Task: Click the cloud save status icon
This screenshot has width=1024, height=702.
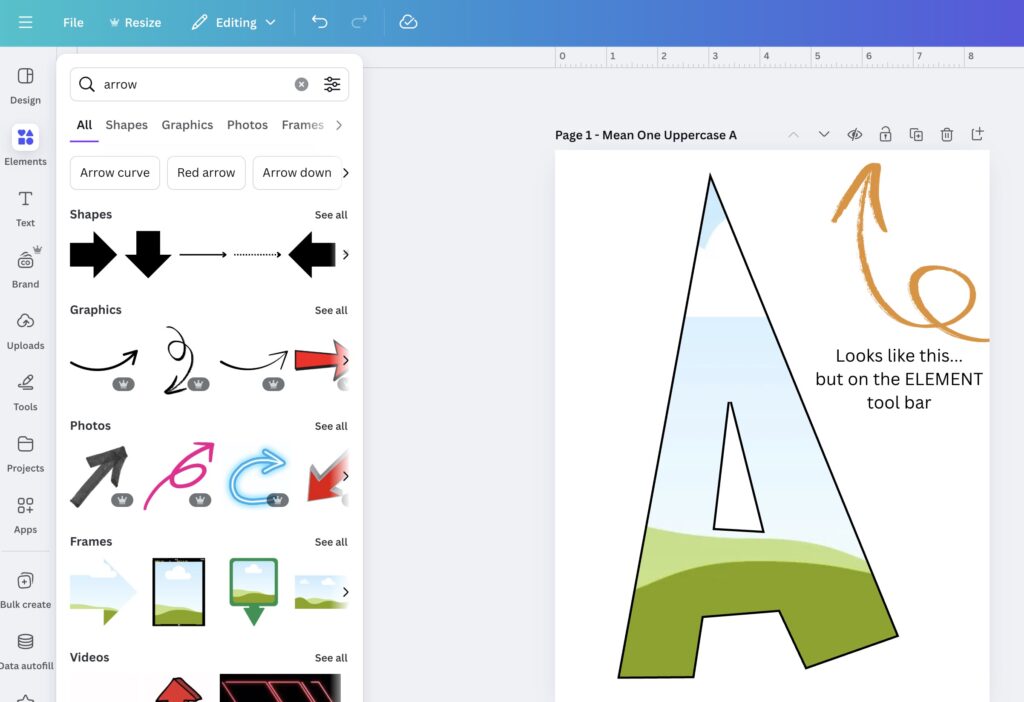Action: click(408, 22)
